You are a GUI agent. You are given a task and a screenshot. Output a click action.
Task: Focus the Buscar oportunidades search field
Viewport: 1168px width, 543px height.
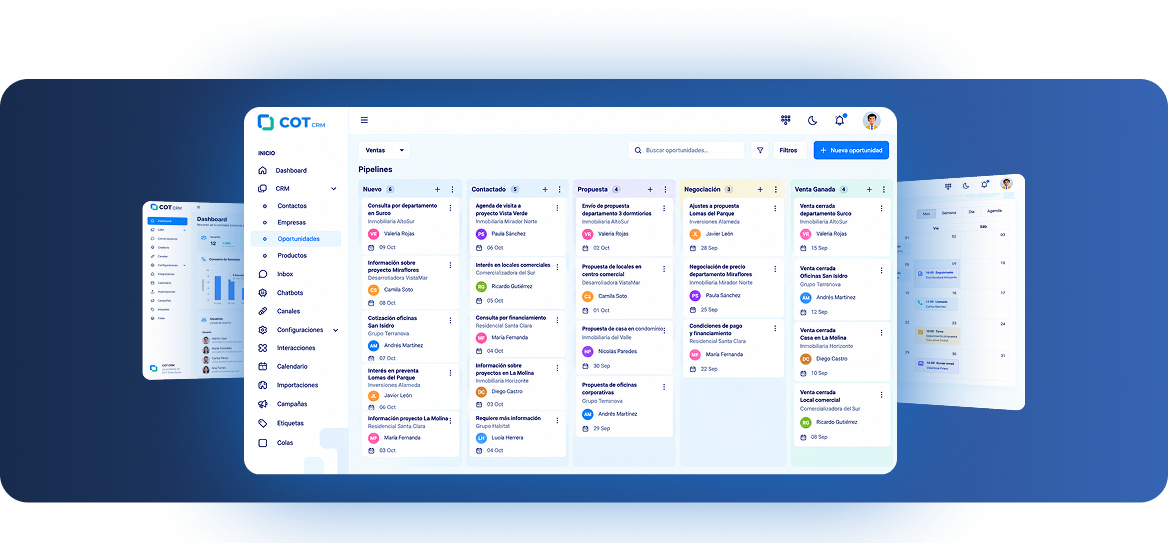coord(686,150)
